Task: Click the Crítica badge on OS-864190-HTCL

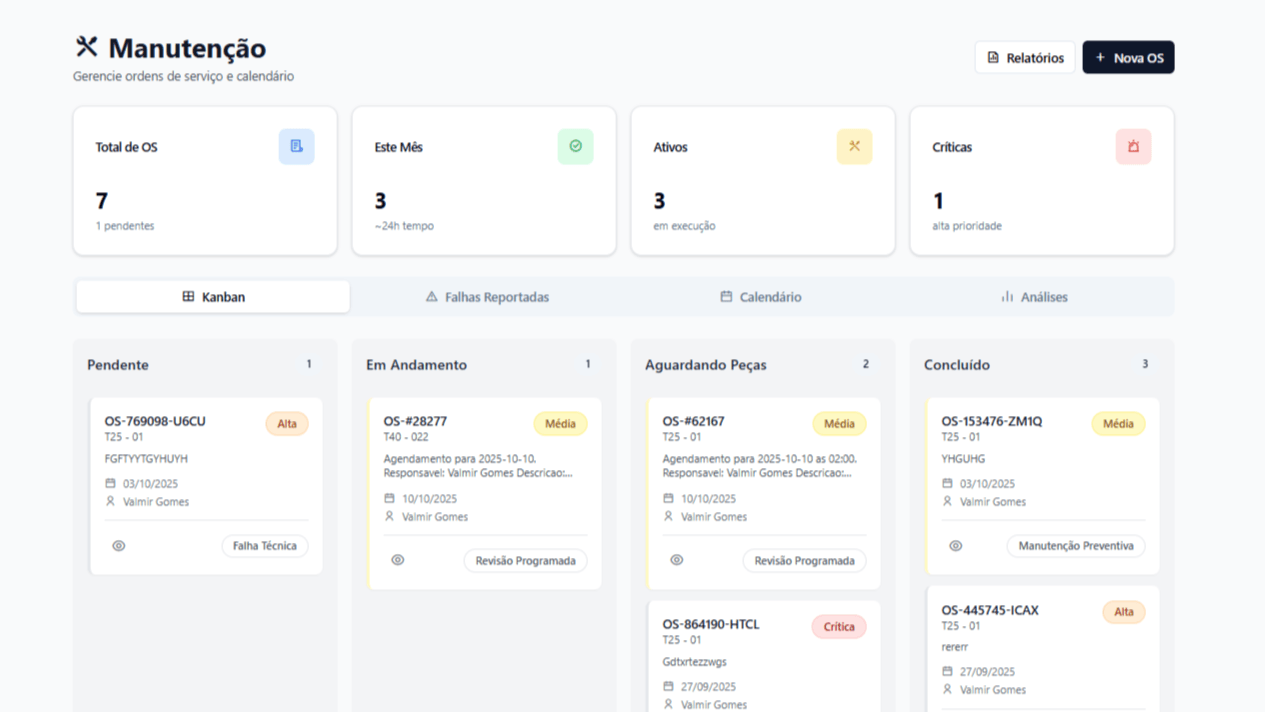Action: [x=838, y=627]
